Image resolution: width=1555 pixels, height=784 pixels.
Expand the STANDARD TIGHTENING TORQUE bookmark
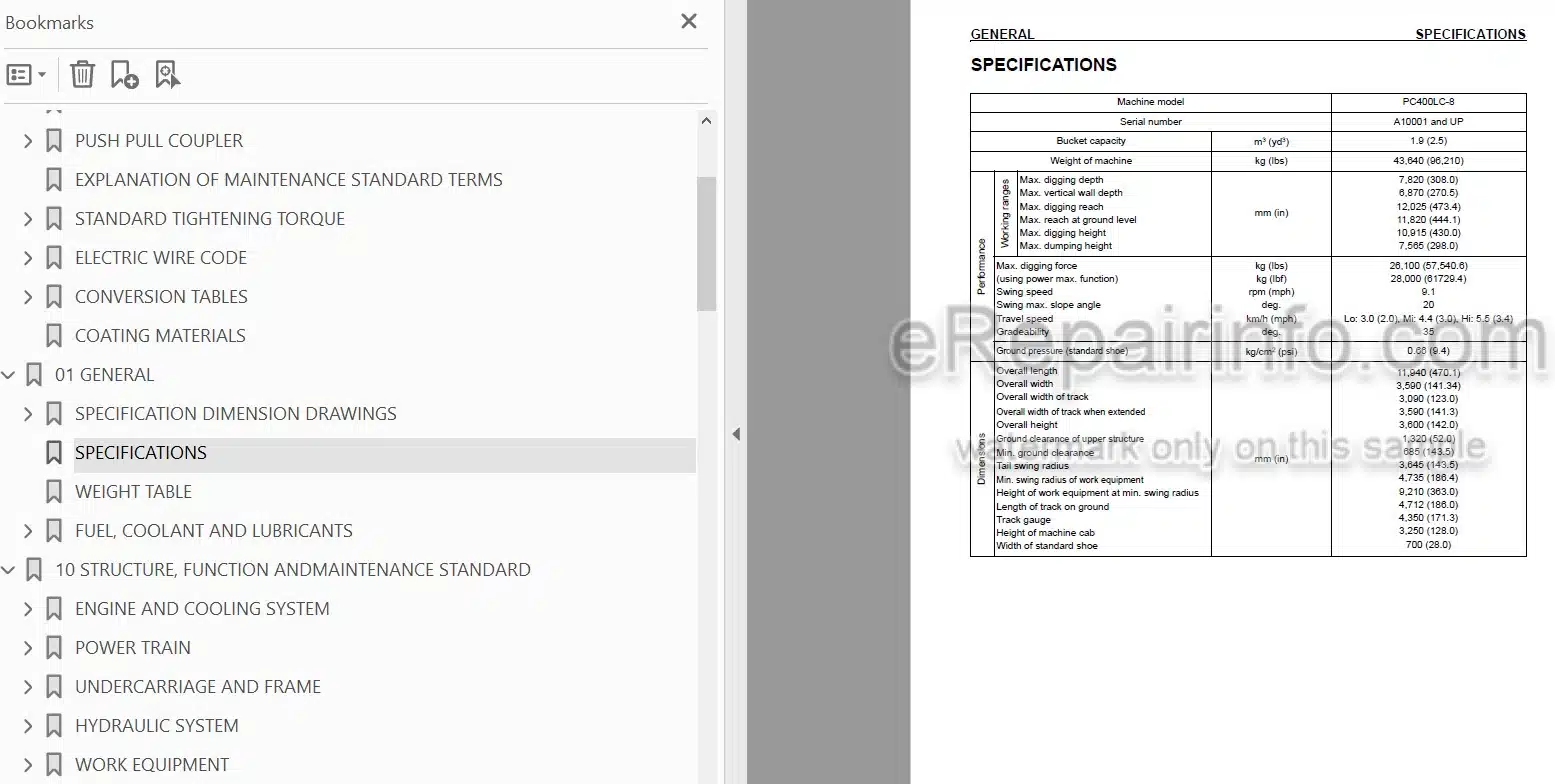[28, 219]
